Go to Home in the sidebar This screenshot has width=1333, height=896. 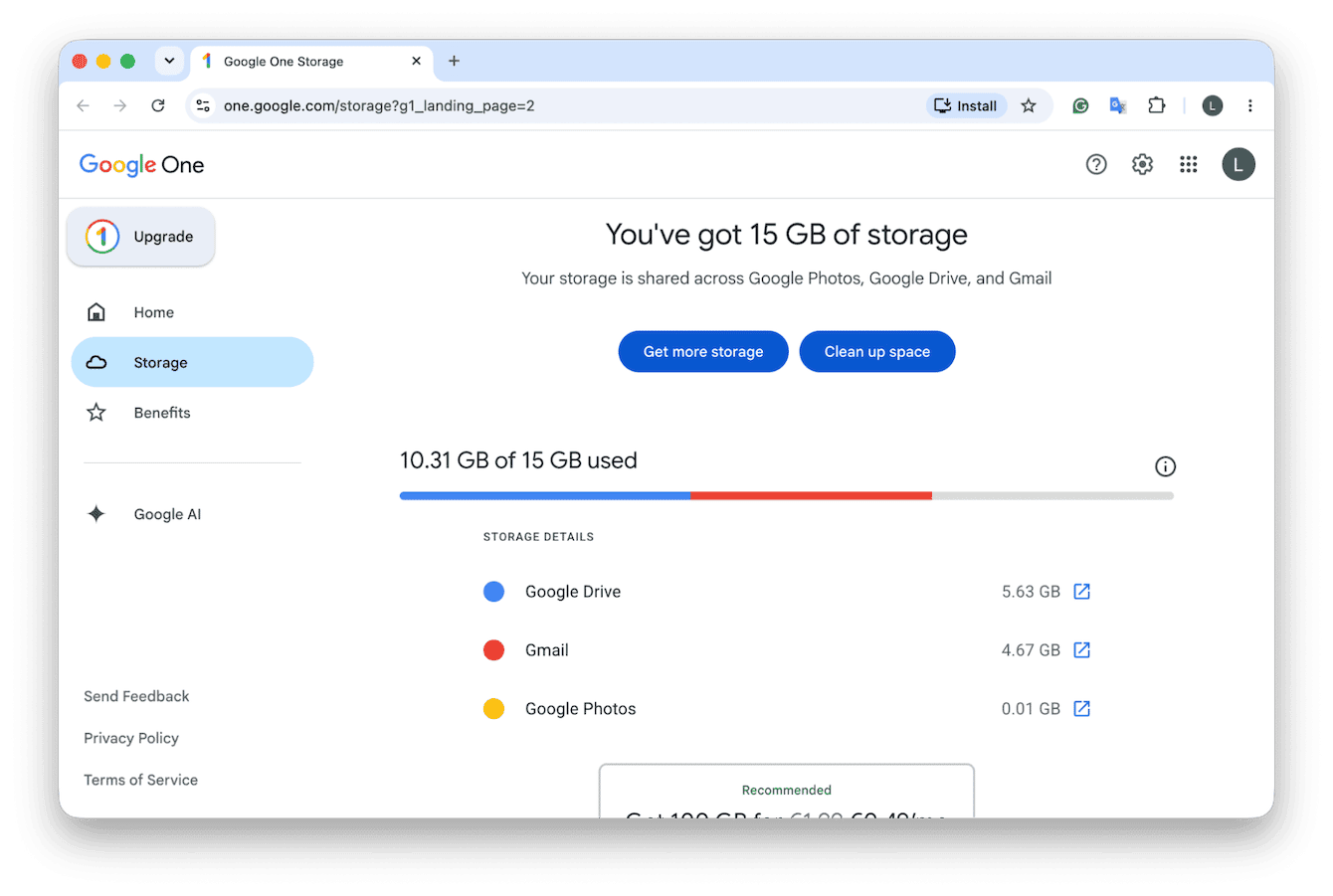pyautogui.click(x=192, y=312)
